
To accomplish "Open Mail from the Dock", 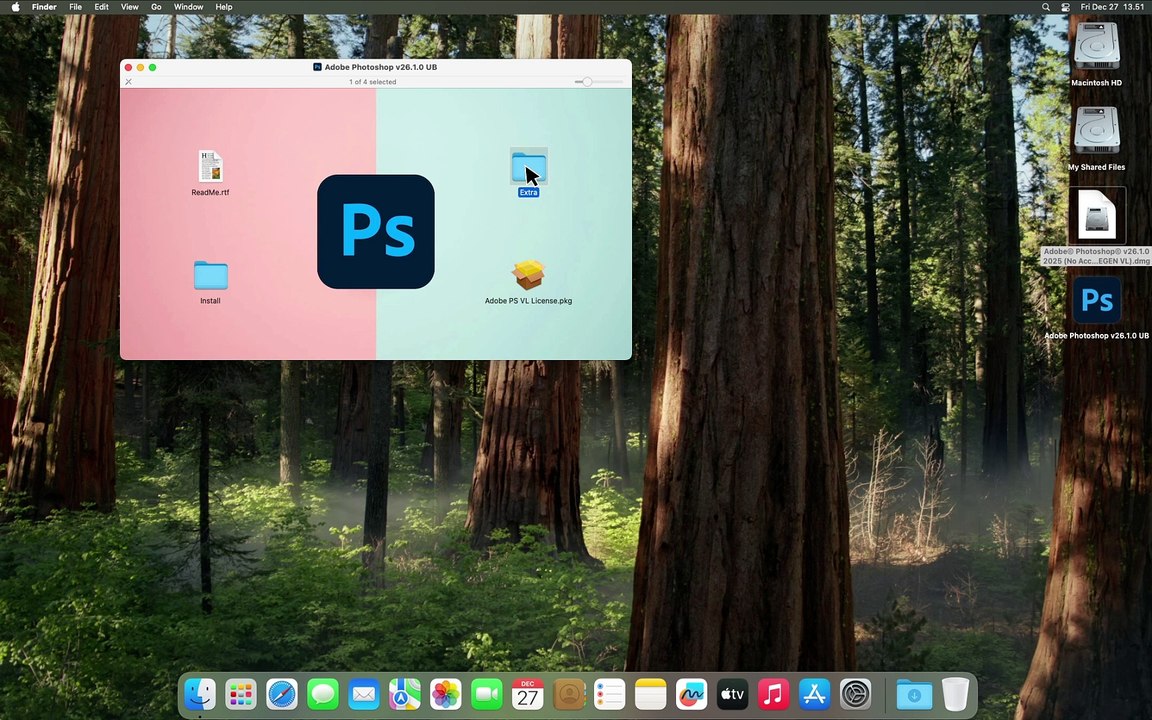I will [364, 694].
